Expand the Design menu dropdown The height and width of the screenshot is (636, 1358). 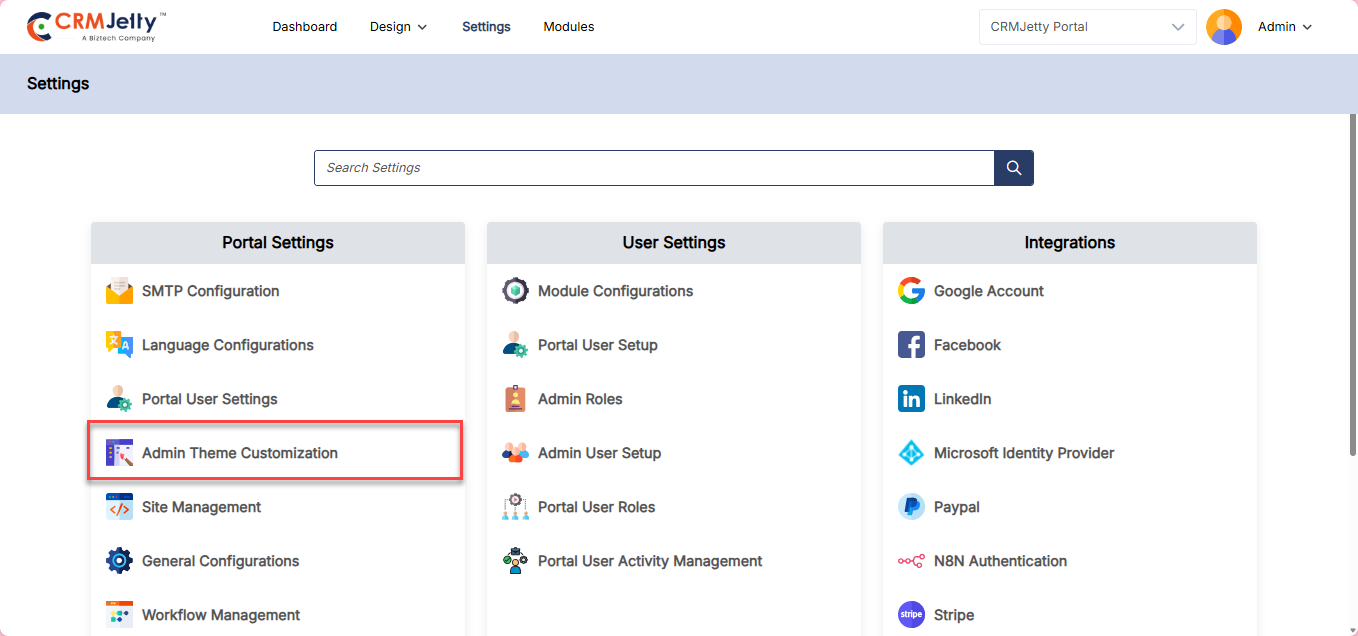click(x=398, y=27)
